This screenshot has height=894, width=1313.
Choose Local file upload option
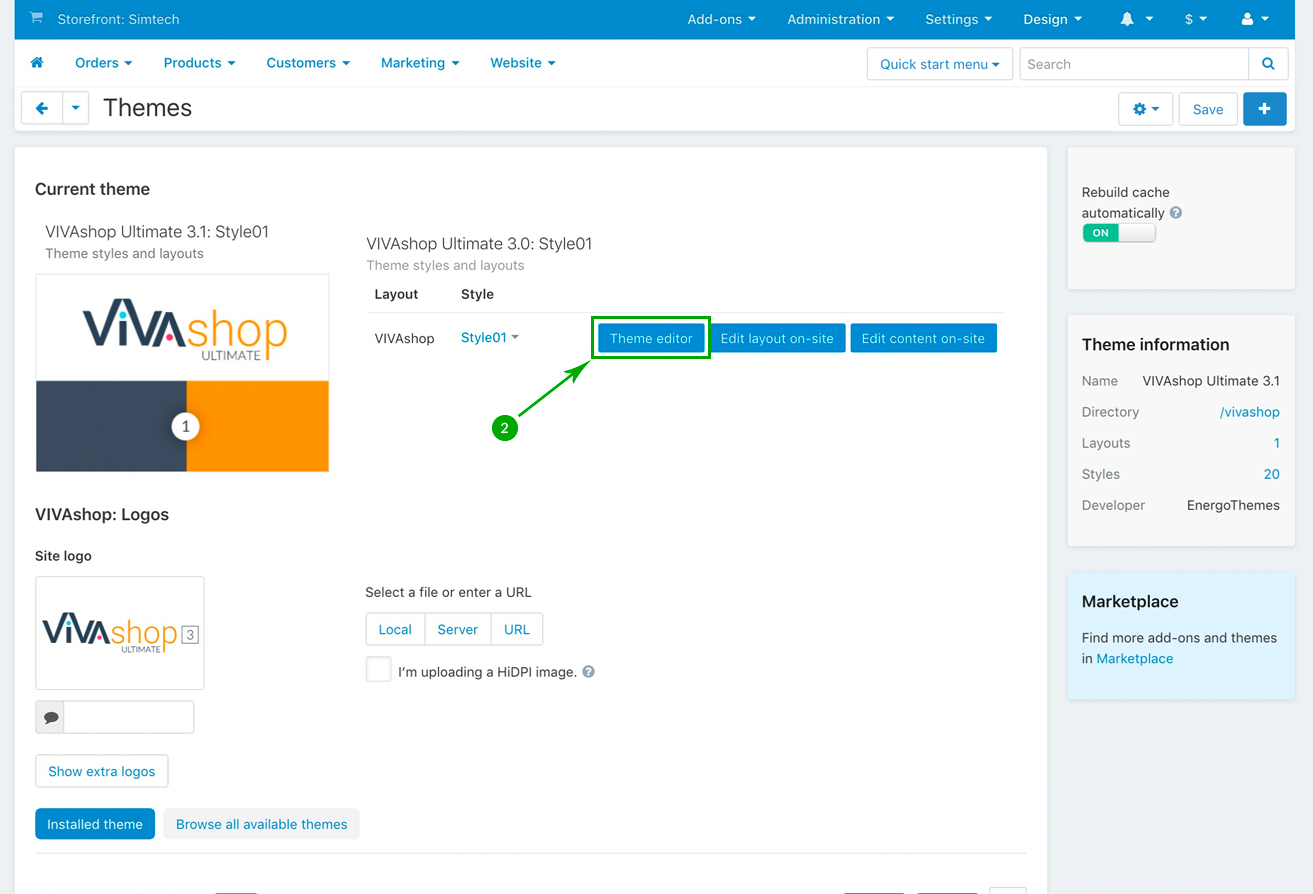pyautogui.click(x=395, y=629)
